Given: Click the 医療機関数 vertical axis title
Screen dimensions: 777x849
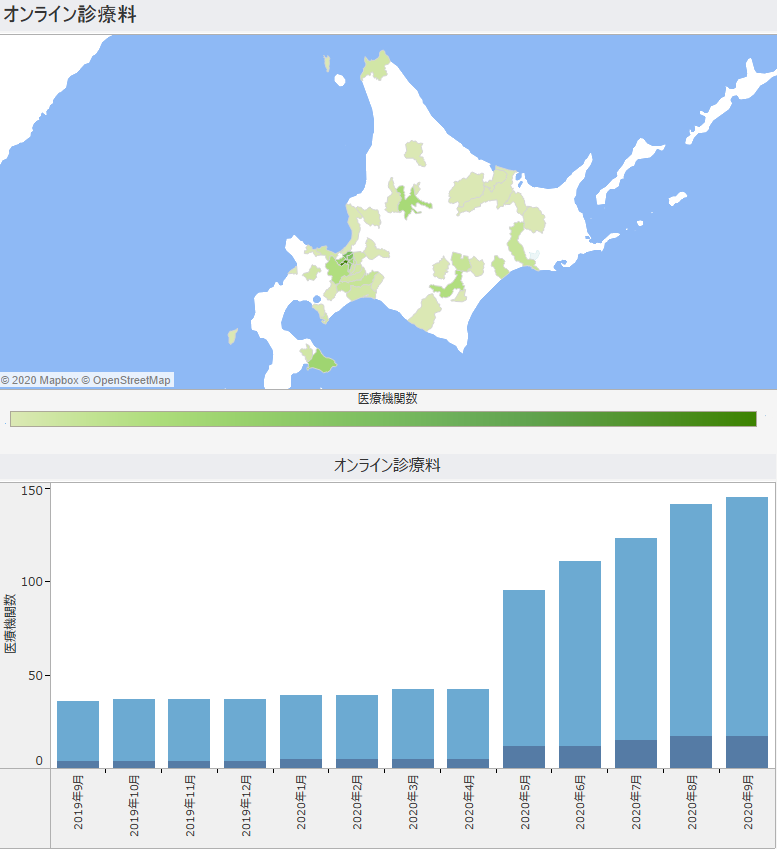Looking at the screenshot, I should click(x=11, y=624).
